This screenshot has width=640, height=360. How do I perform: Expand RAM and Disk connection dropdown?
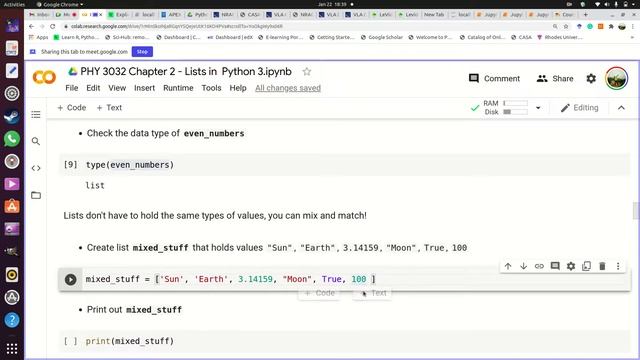[538, 108]
